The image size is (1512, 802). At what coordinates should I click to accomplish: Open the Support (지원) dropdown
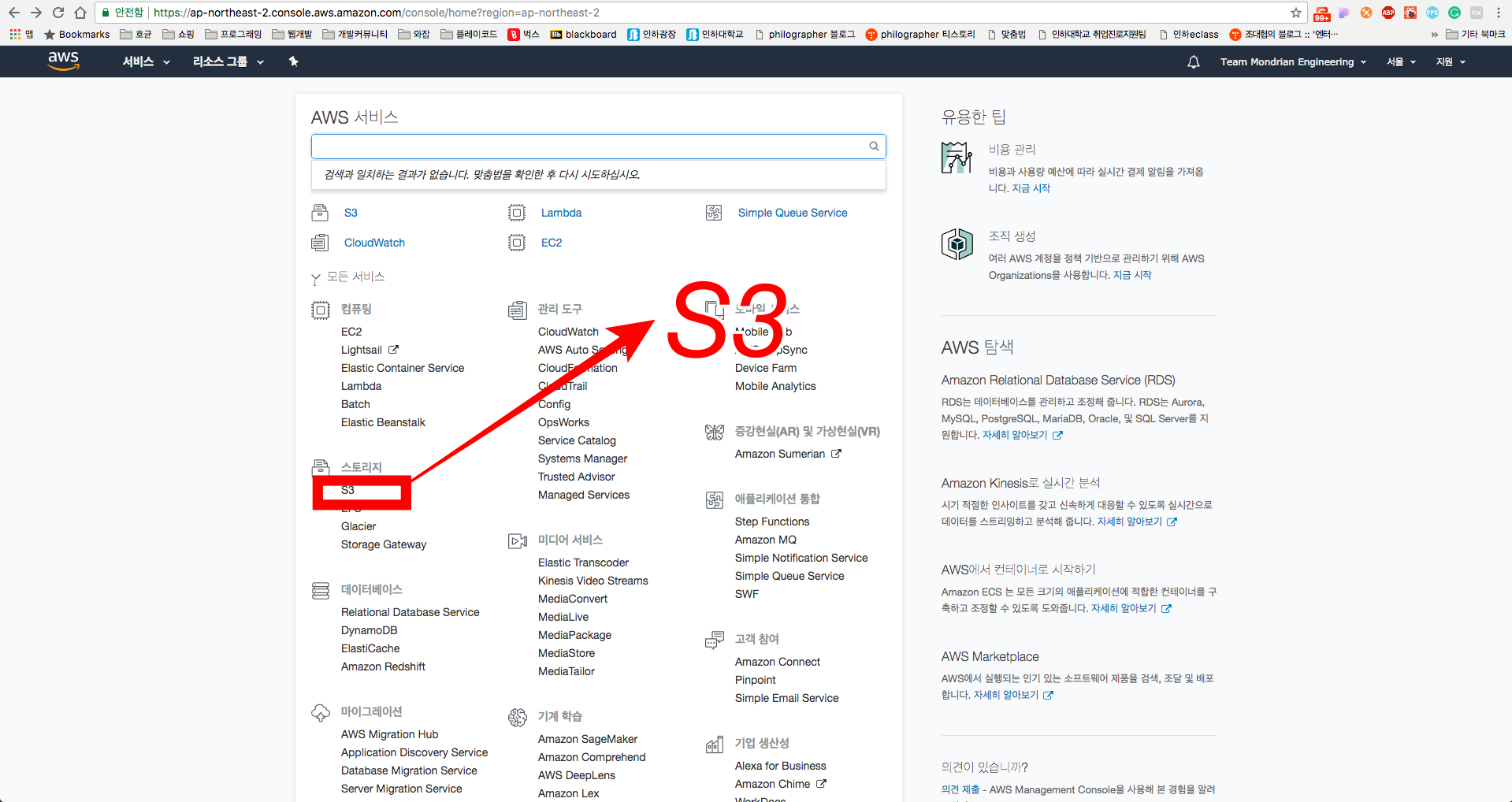tap(1451, 61)
